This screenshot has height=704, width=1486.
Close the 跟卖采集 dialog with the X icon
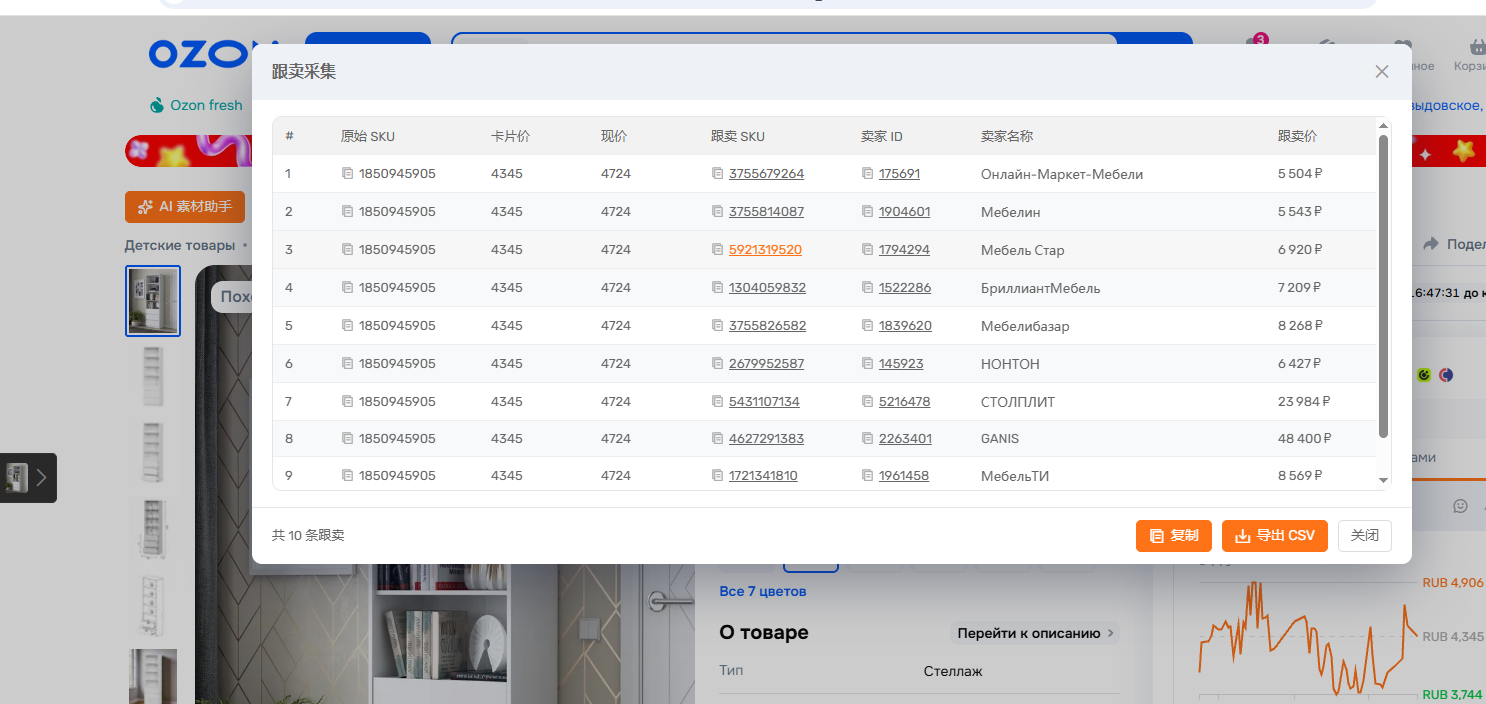point(1382,72)
